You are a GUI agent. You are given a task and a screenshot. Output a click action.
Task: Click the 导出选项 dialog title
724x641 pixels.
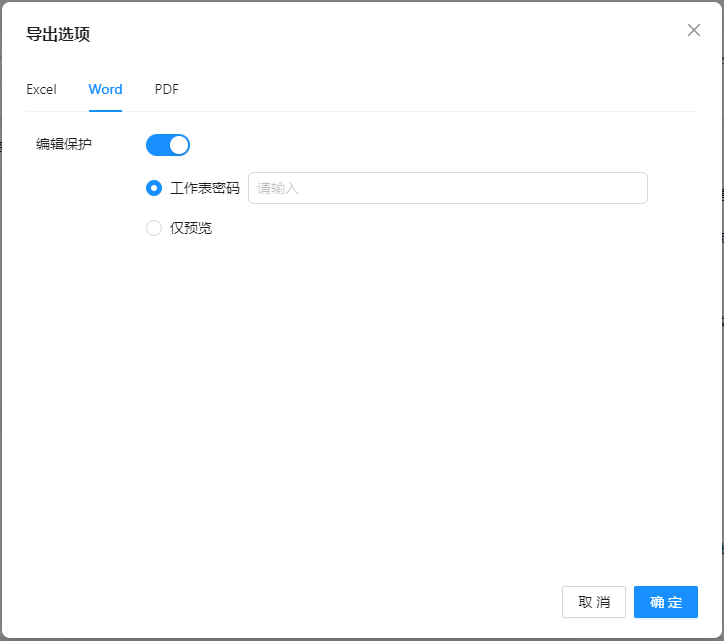point(58,34)
